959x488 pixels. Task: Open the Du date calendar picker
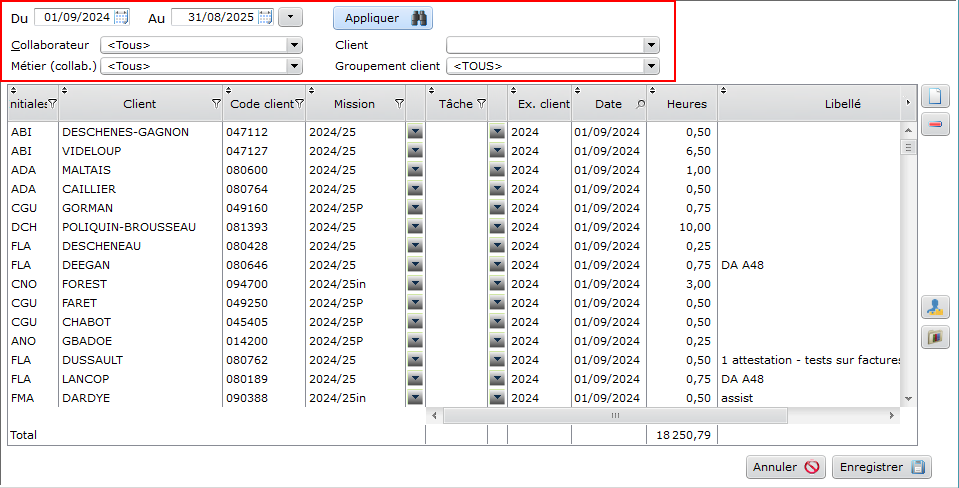pyautogui.click(x=122, y=18)
